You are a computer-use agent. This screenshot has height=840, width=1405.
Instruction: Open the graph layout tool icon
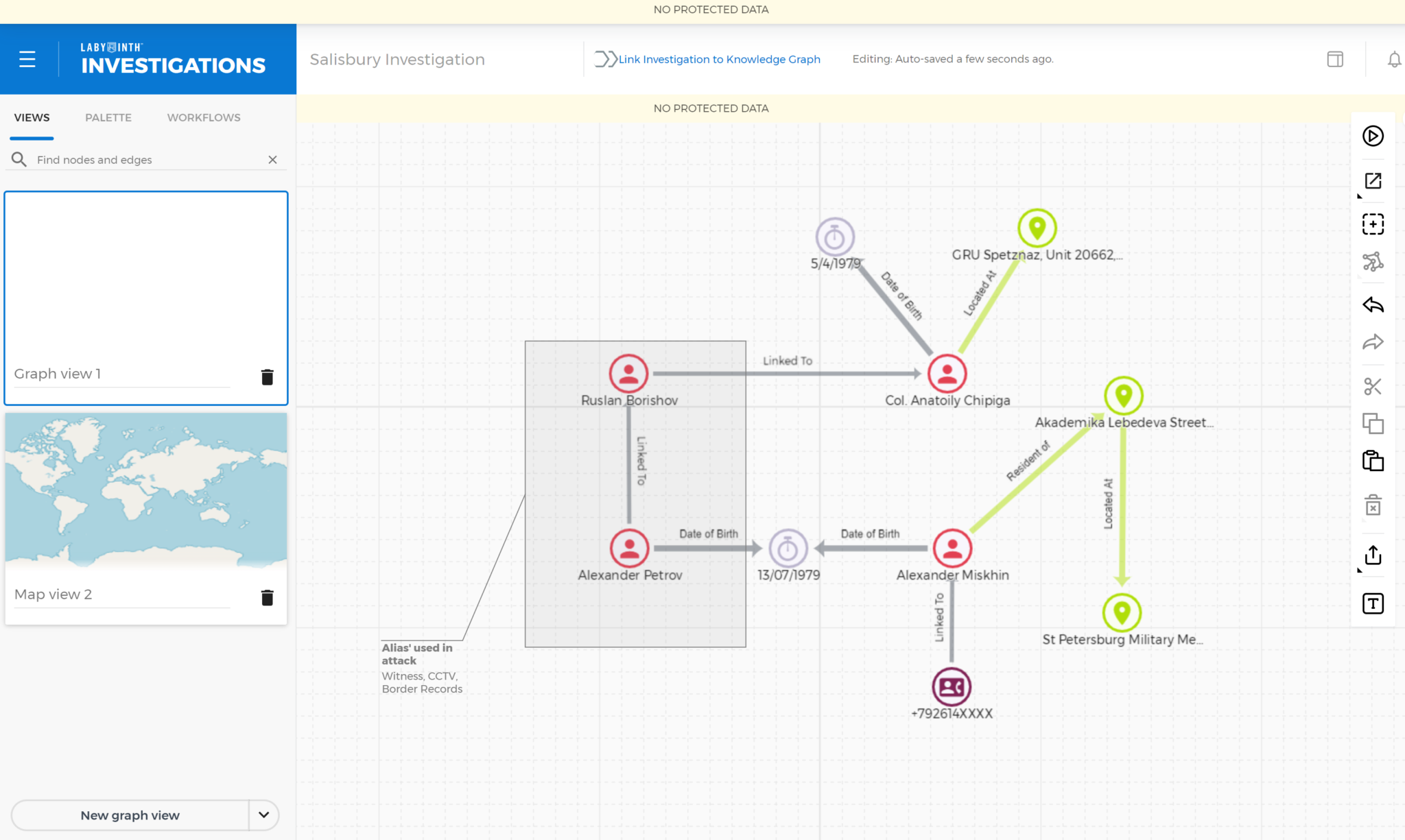[x=1373, y=261]
